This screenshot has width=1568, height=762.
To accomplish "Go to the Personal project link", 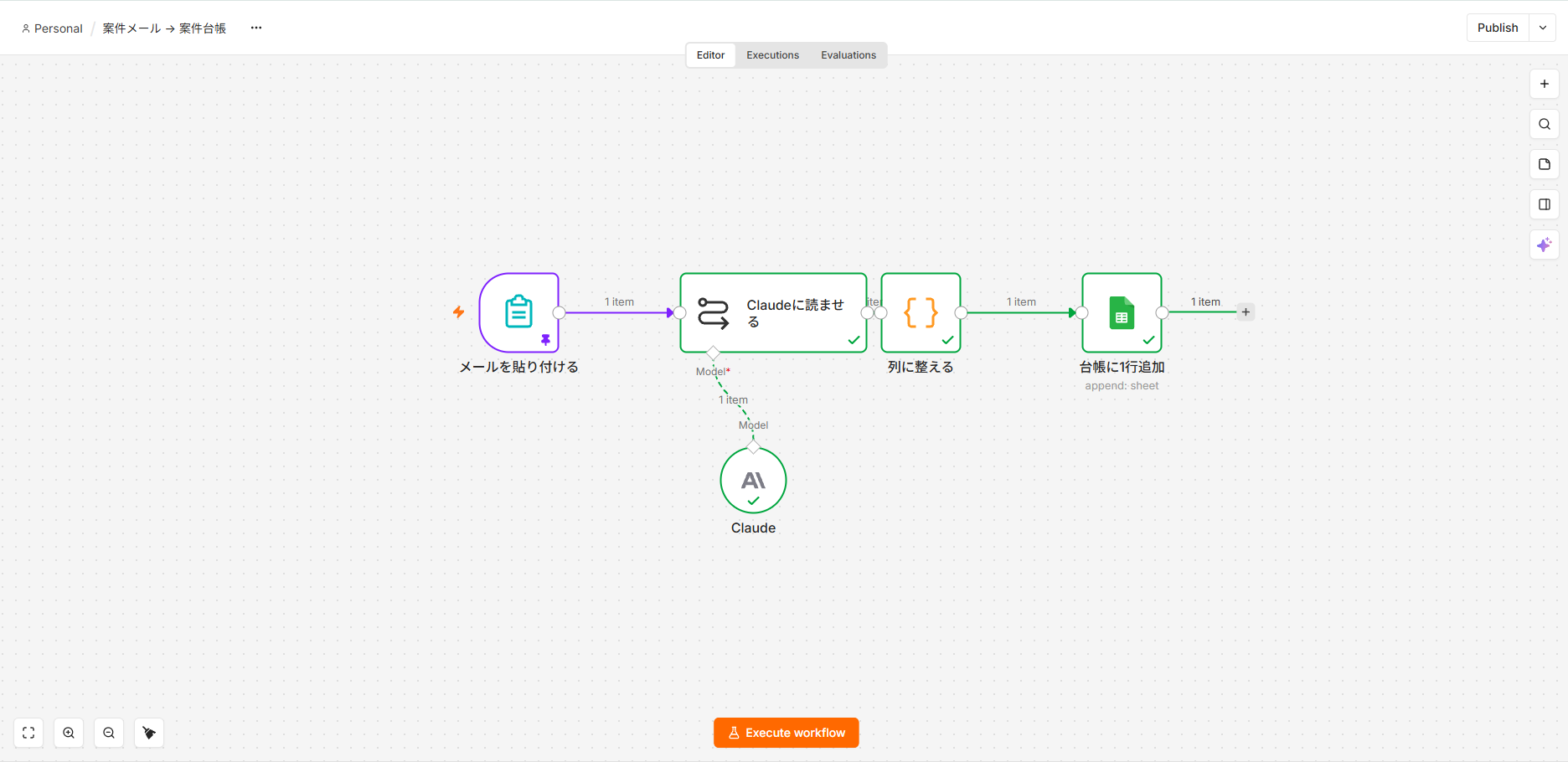I will coord(52,28).
